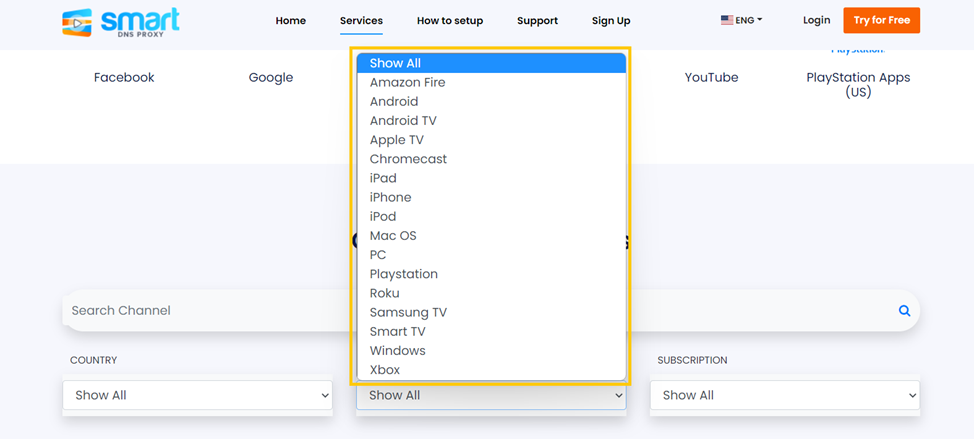The image size is (974, 439).
Task: Select Chromecast option
Action: click(408, 159)
